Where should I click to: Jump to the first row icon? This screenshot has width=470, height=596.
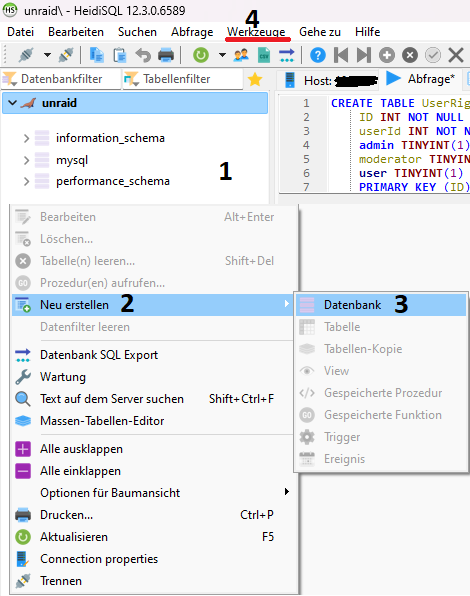[x=341, y=55]
